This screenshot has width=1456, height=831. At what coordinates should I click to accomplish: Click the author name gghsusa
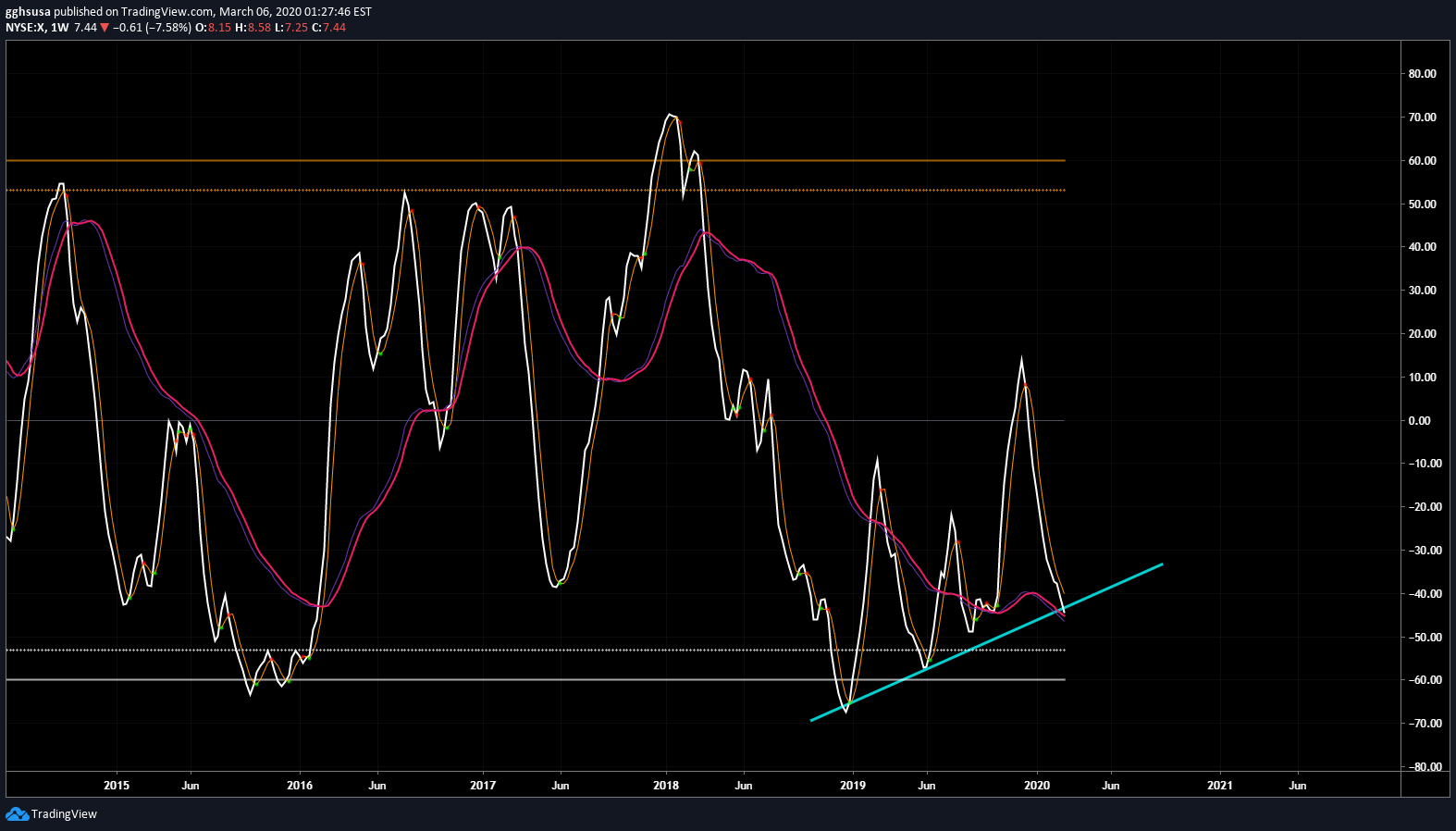click(x=28, y=12)
